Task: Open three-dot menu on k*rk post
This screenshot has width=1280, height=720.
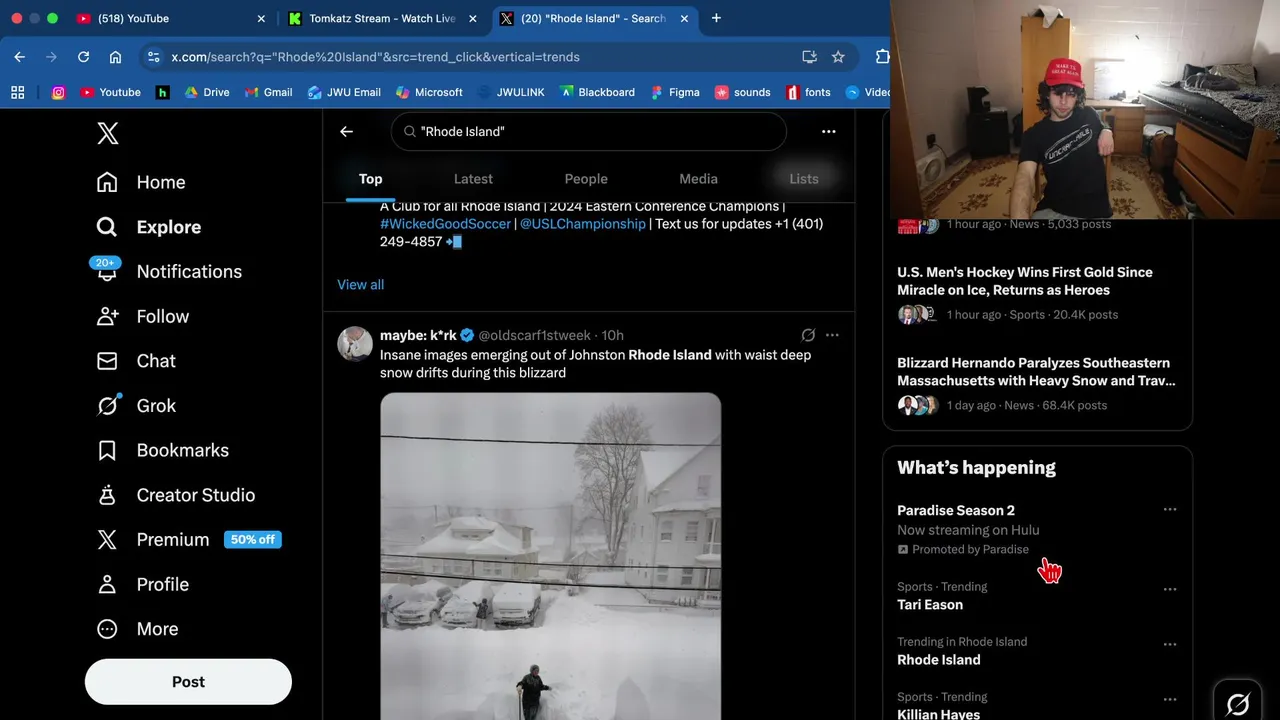Action: tap(832, 335)
